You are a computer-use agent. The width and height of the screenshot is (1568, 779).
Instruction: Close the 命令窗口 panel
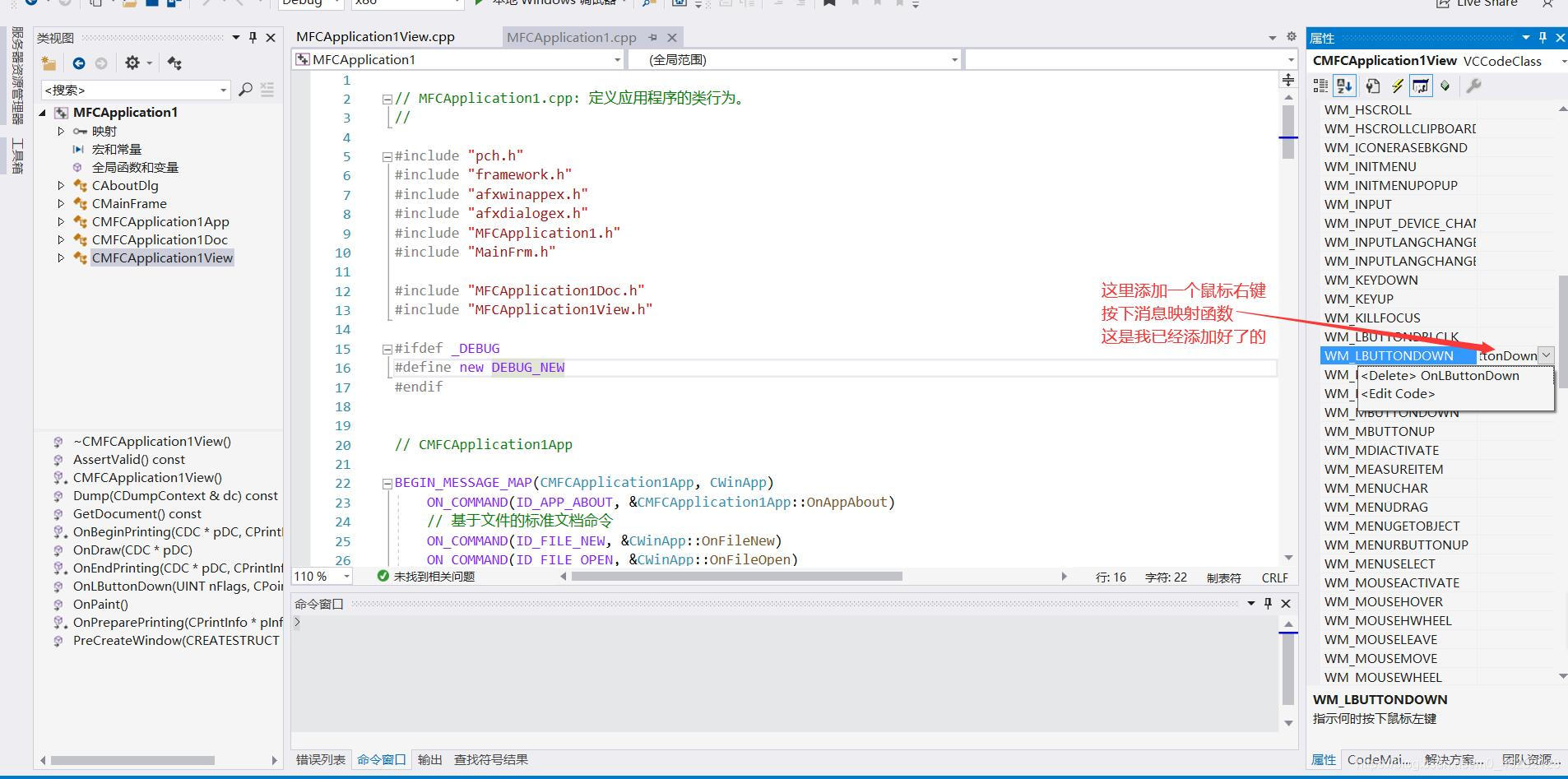(x=1286, y=603)
